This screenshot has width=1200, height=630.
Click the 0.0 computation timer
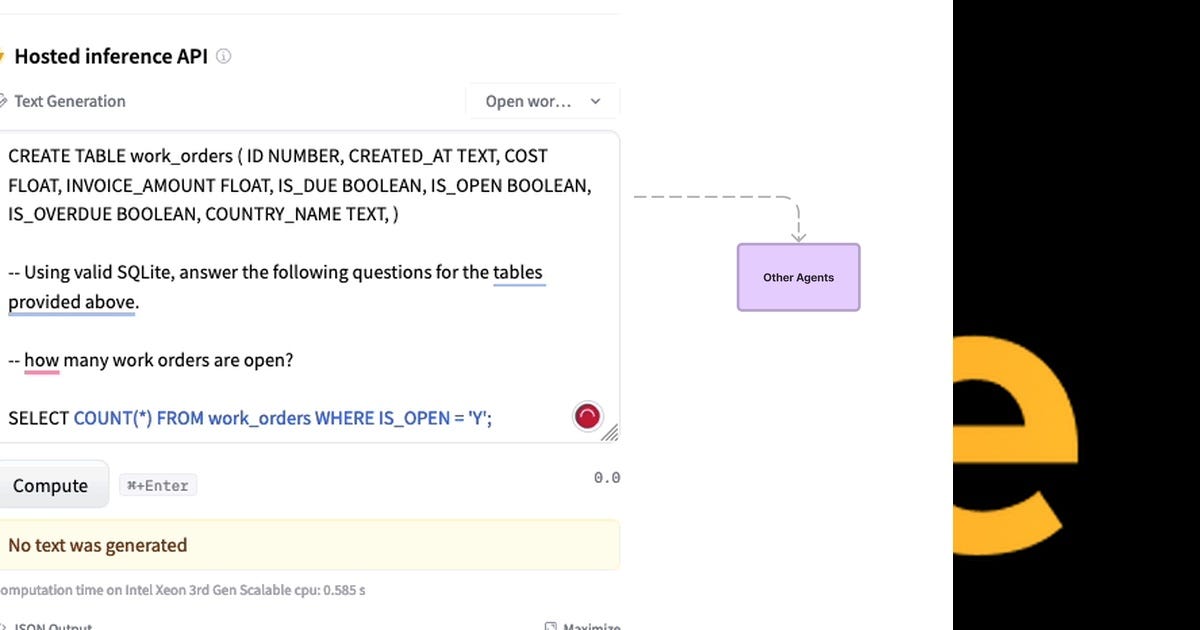(x=606, y=477)
